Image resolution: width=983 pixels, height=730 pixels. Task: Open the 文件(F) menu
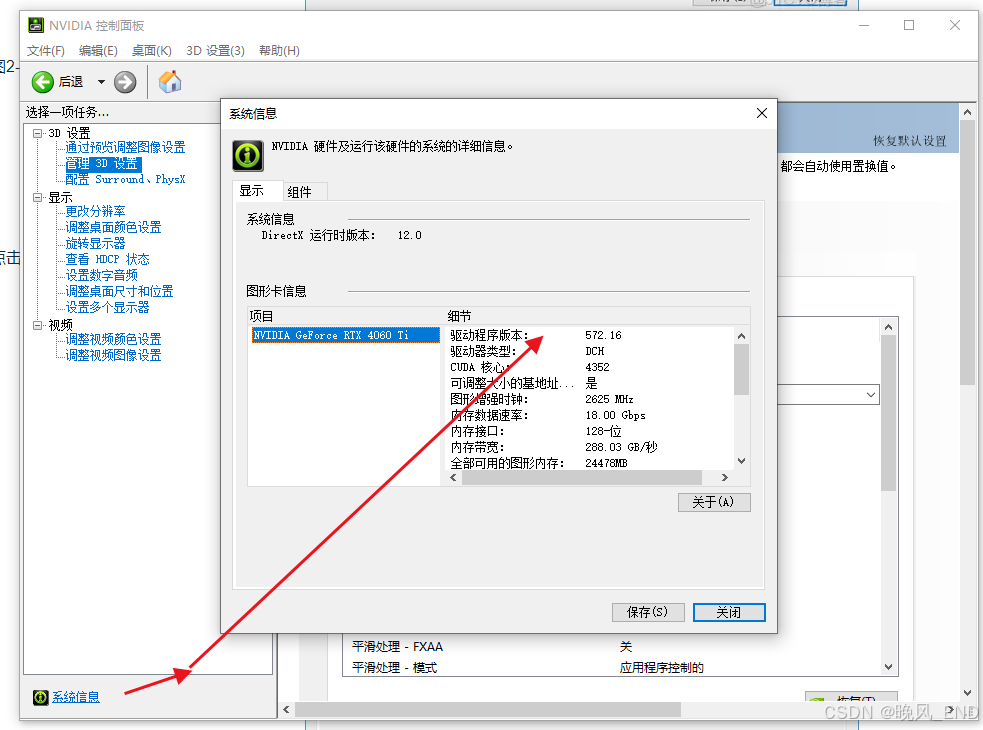(x=46, y=51)
